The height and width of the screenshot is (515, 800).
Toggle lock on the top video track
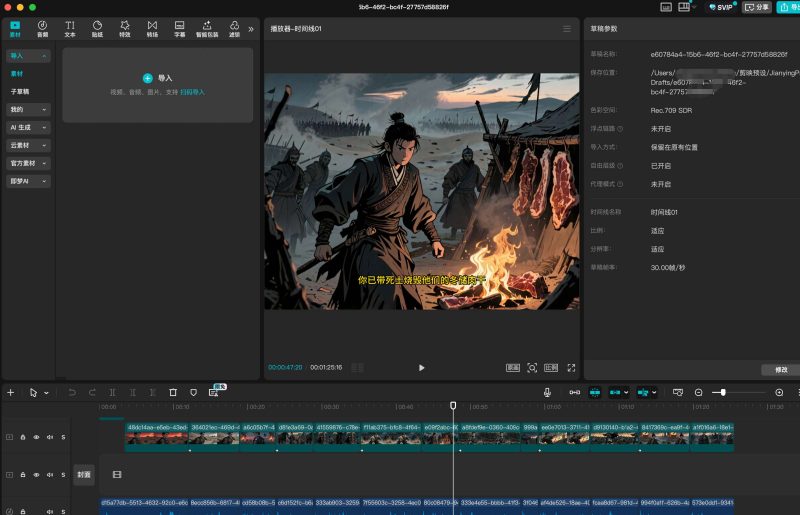tap(23, 437)
